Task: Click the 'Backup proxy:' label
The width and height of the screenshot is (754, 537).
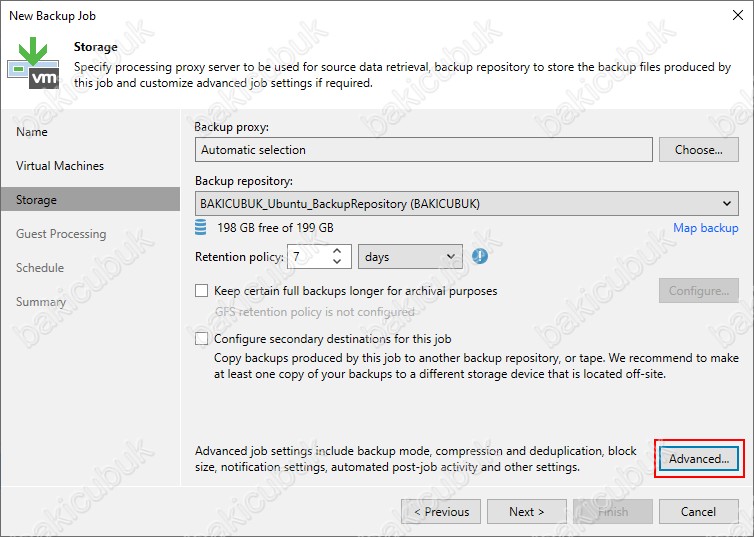Action: click(x=231, y=127)
